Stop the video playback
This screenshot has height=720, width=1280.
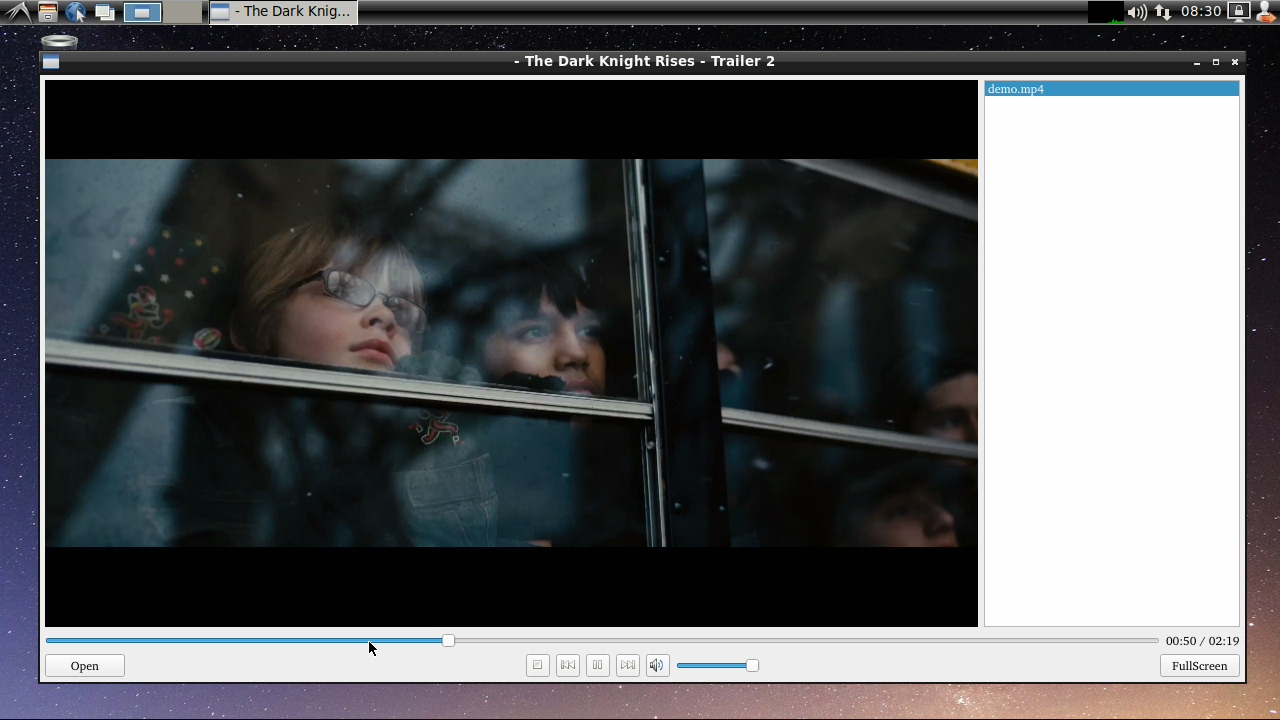[537, 665]
